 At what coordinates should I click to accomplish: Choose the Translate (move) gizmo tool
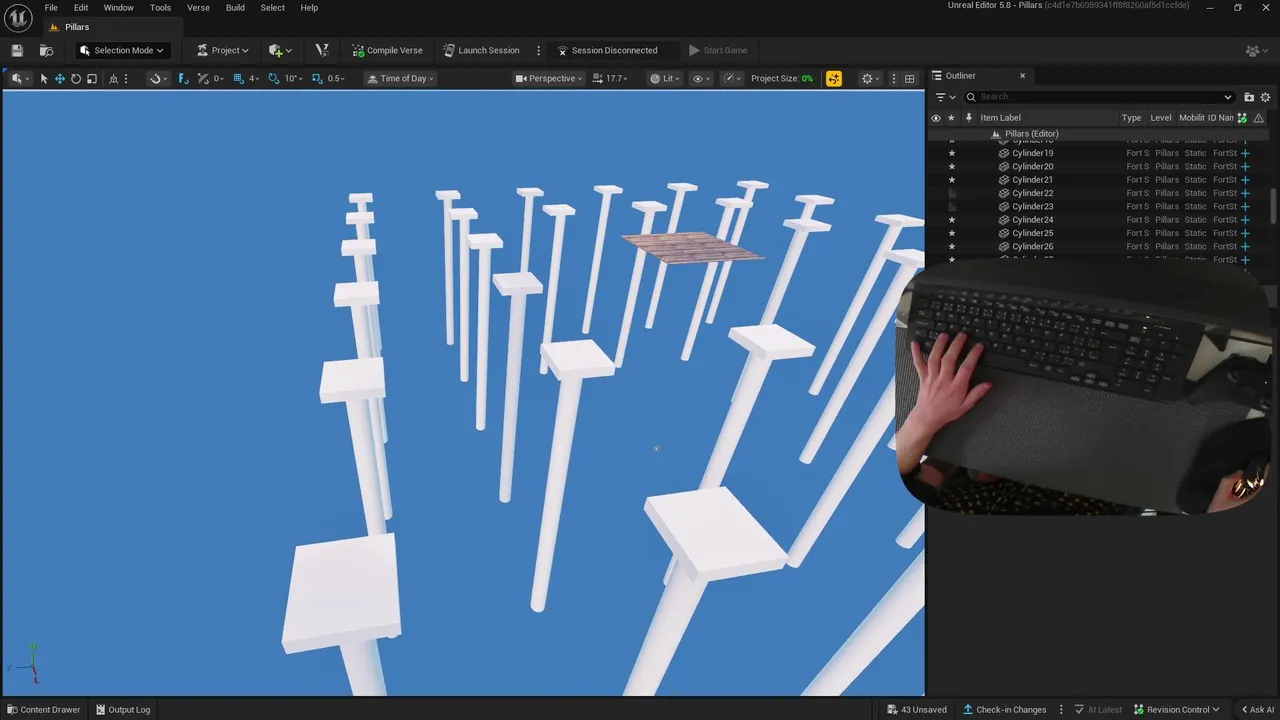tap(60, 78)
